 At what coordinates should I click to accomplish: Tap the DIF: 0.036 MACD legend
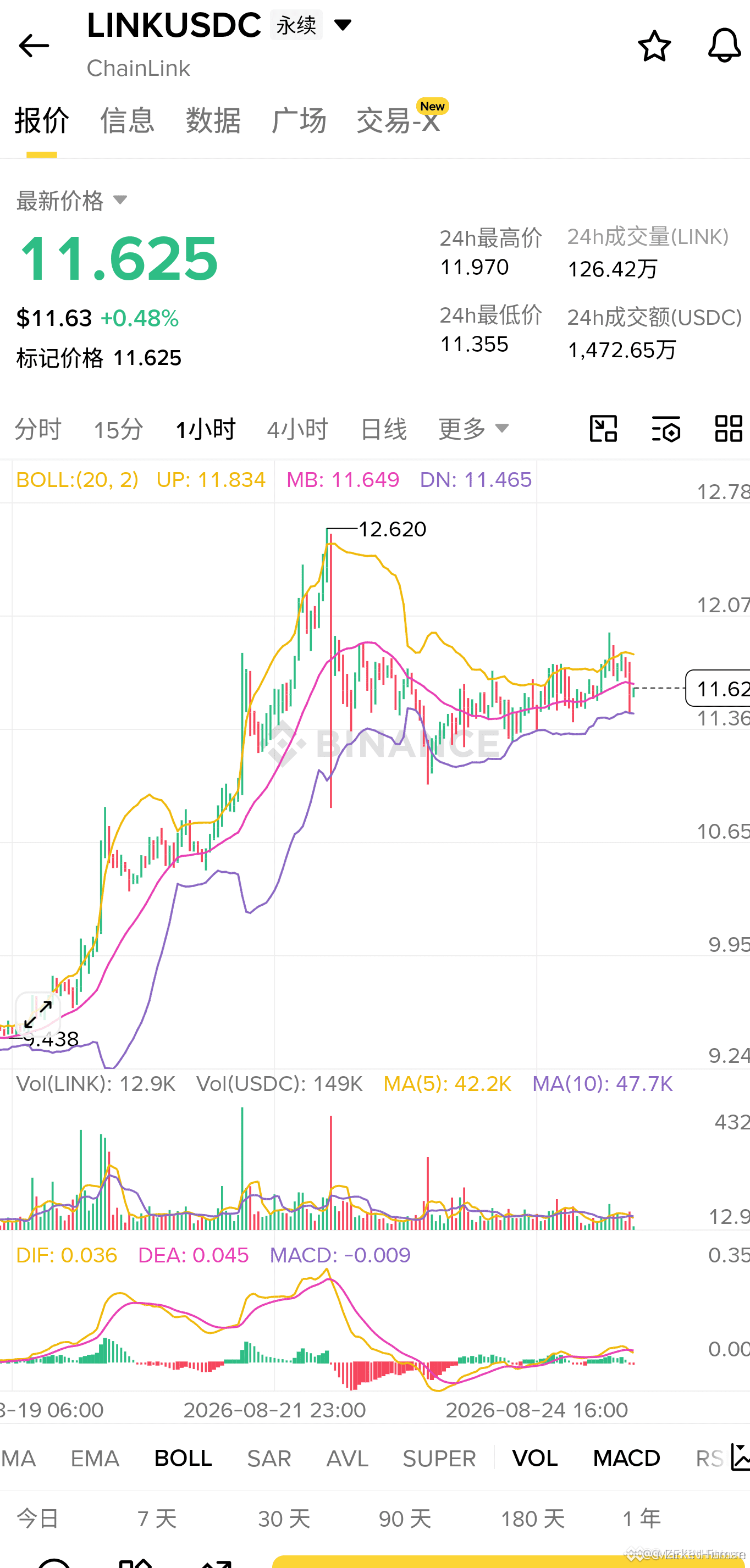pos(67,1255)
